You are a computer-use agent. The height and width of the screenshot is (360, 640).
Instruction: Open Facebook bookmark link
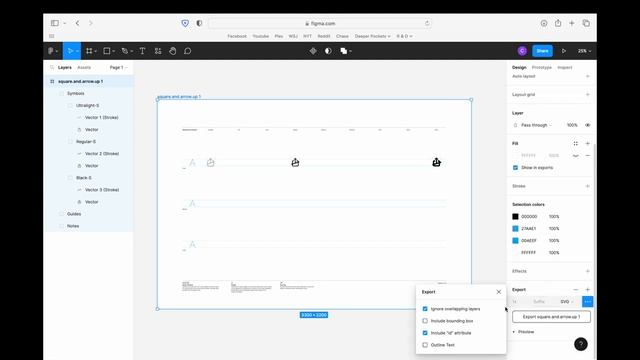237,36
